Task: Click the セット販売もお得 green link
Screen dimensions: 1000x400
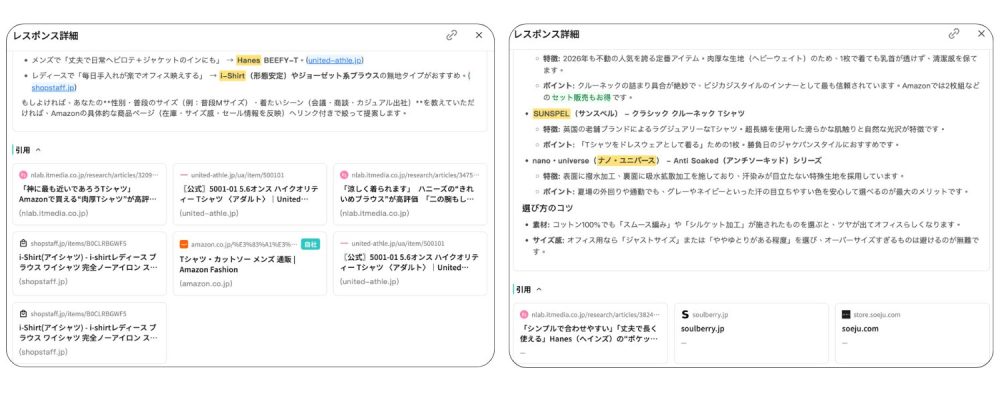Action: [580, 98]
